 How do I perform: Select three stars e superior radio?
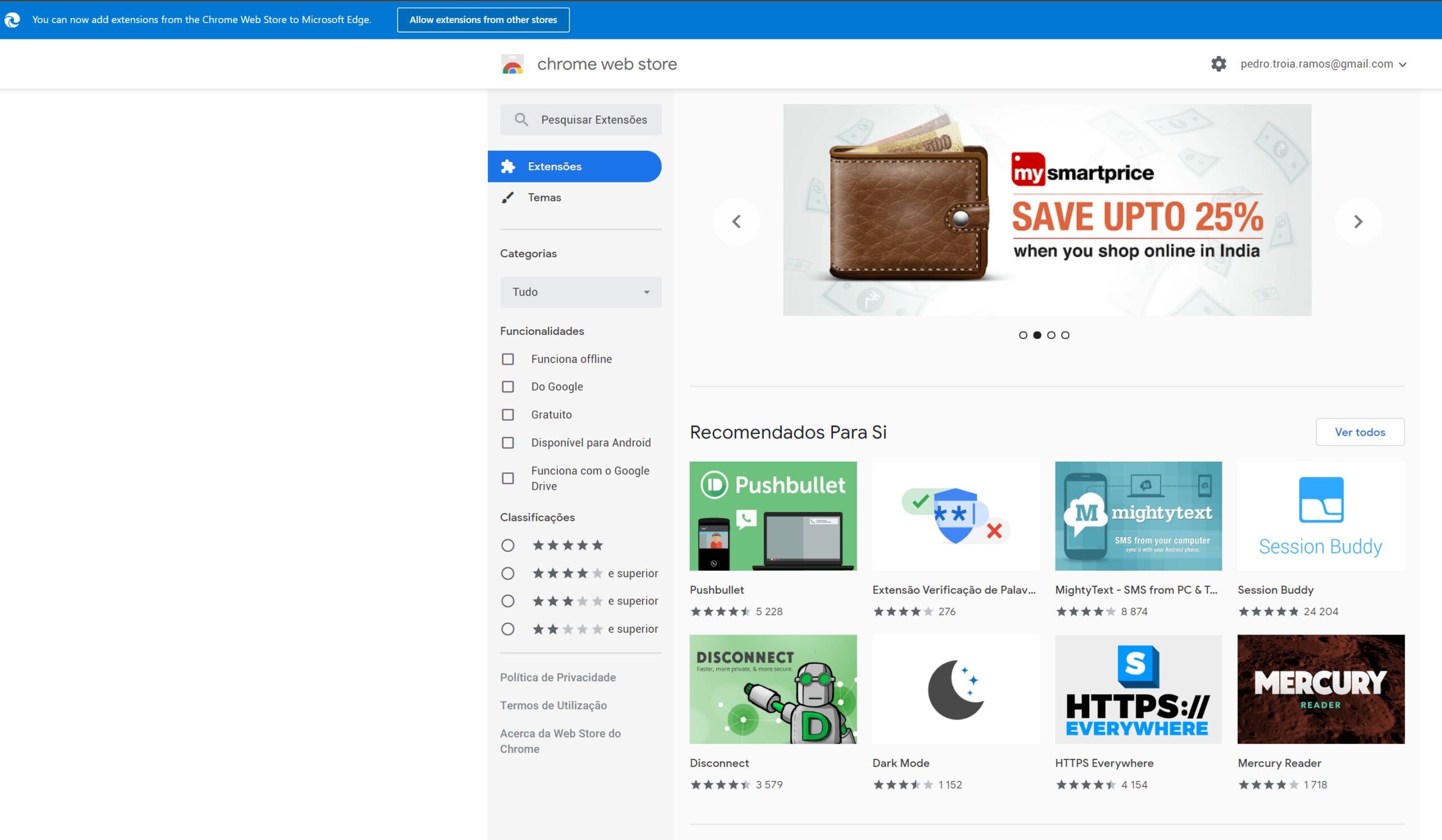pyautogui.click(x=508, y=601)
